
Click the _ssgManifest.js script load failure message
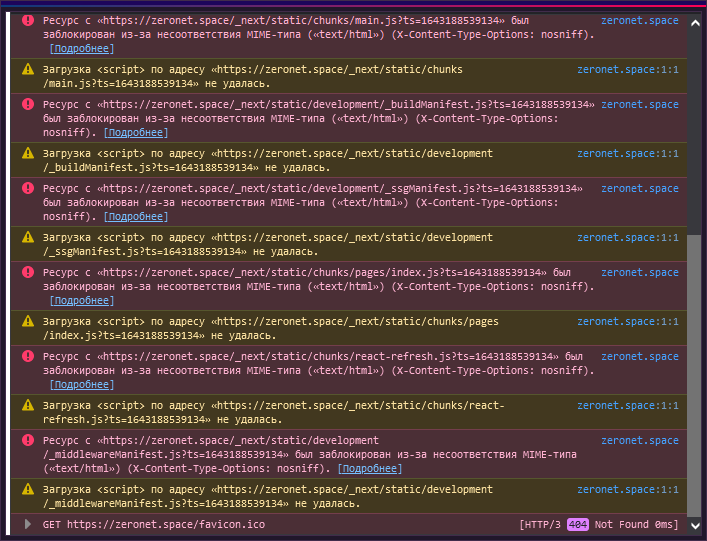click(268, 244)
